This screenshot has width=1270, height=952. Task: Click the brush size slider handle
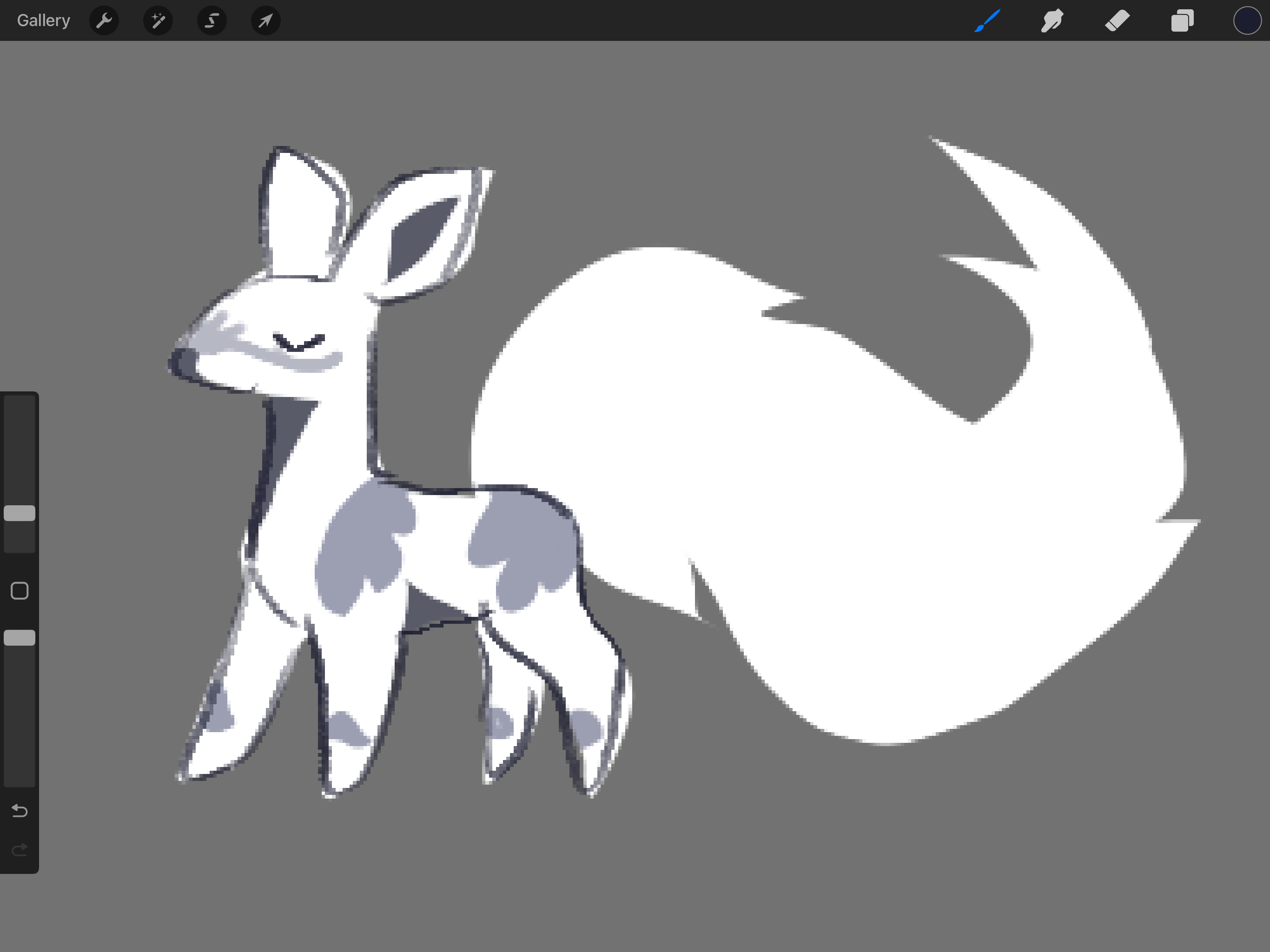tap(20, 513)
